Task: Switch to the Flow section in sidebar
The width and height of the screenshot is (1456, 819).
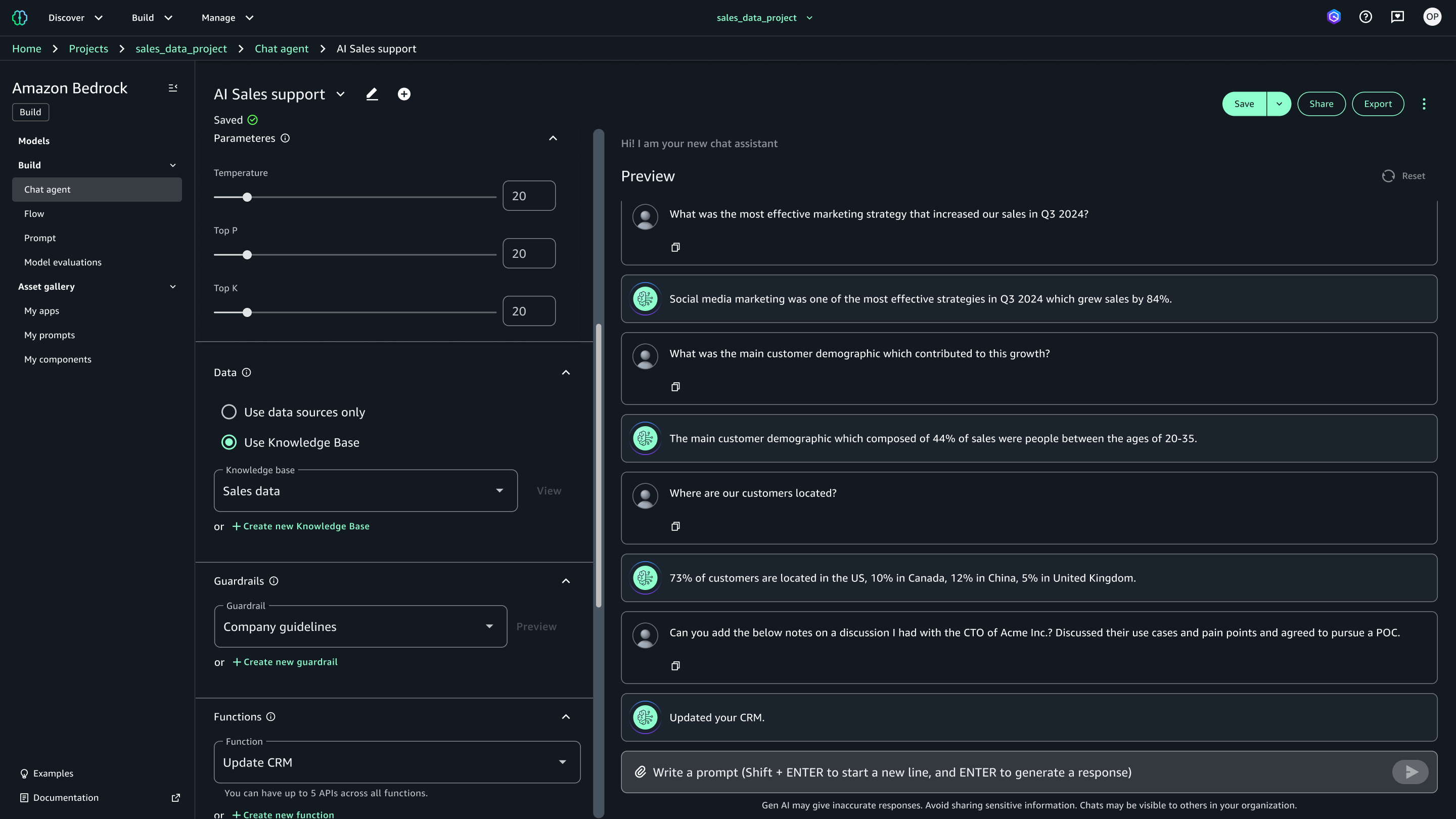Action: (34, 213)
